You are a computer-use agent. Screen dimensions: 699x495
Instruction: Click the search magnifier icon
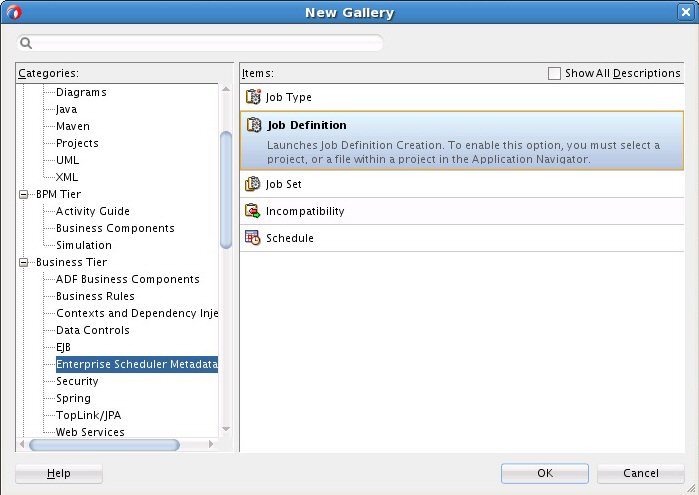(x=26, y=43)
